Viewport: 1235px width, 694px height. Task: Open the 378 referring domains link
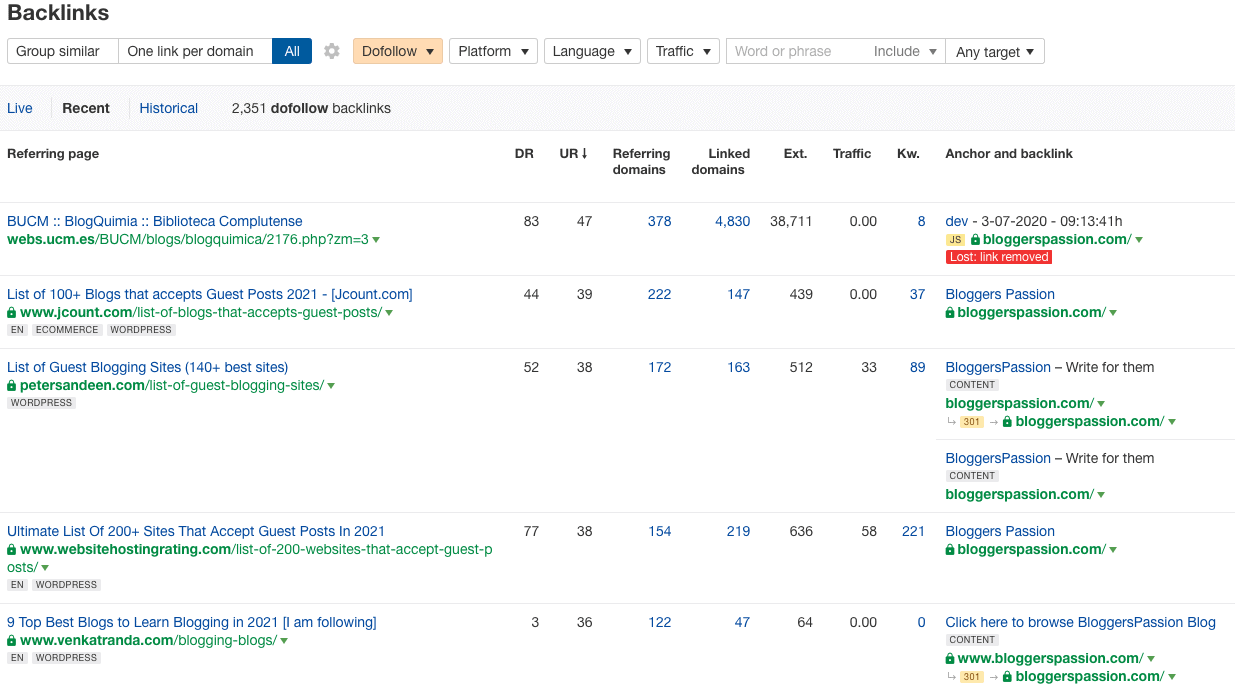659,221
